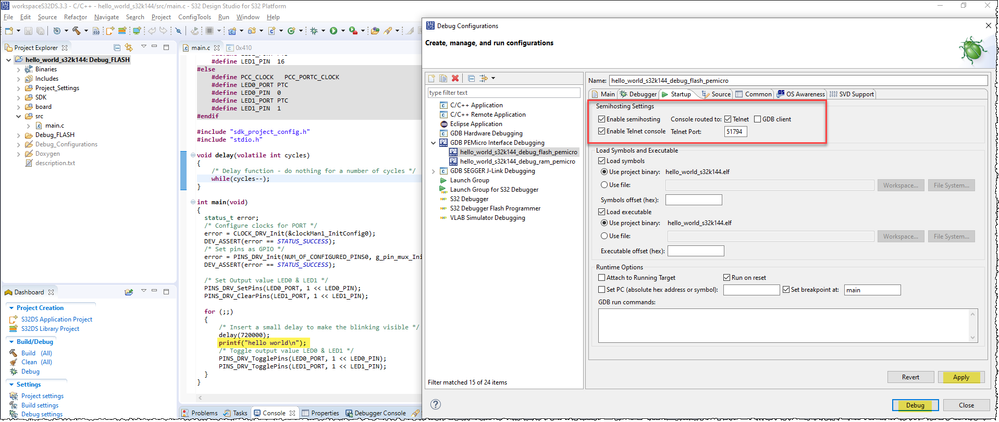The width and height of the screenshot is (999, 422).
Task: Collapse all configurations in Debug Configurations toolbar
Action: coord(471,78)
